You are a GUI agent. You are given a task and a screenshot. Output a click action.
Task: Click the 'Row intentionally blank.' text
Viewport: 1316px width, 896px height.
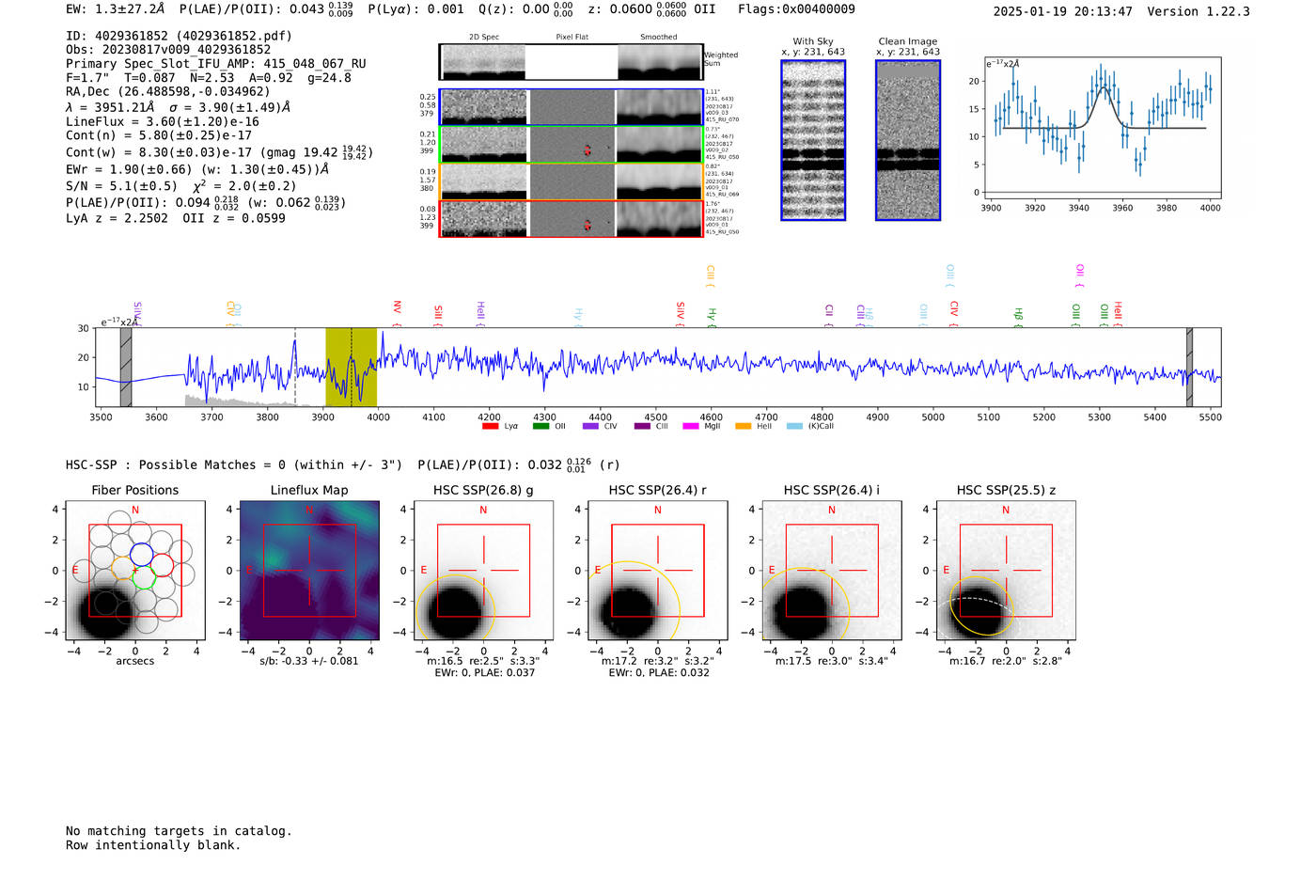tap(153, 845)
